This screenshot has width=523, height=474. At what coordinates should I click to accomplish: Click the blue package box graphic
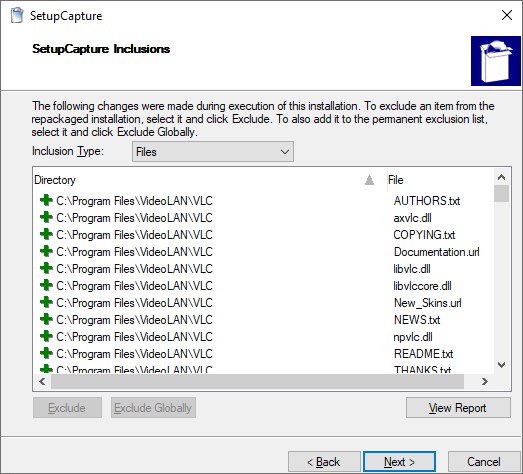tap(496, 61)
